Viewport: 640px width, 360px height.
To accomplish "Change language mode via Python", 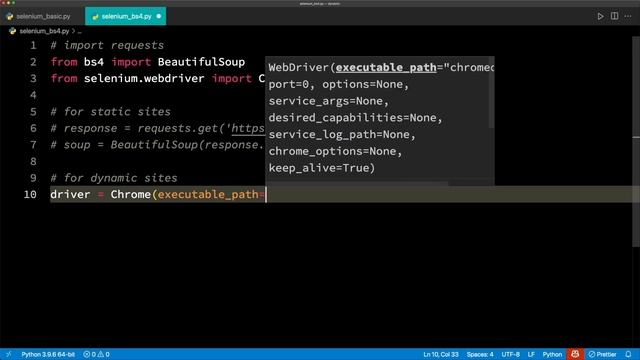I will 552,354.
